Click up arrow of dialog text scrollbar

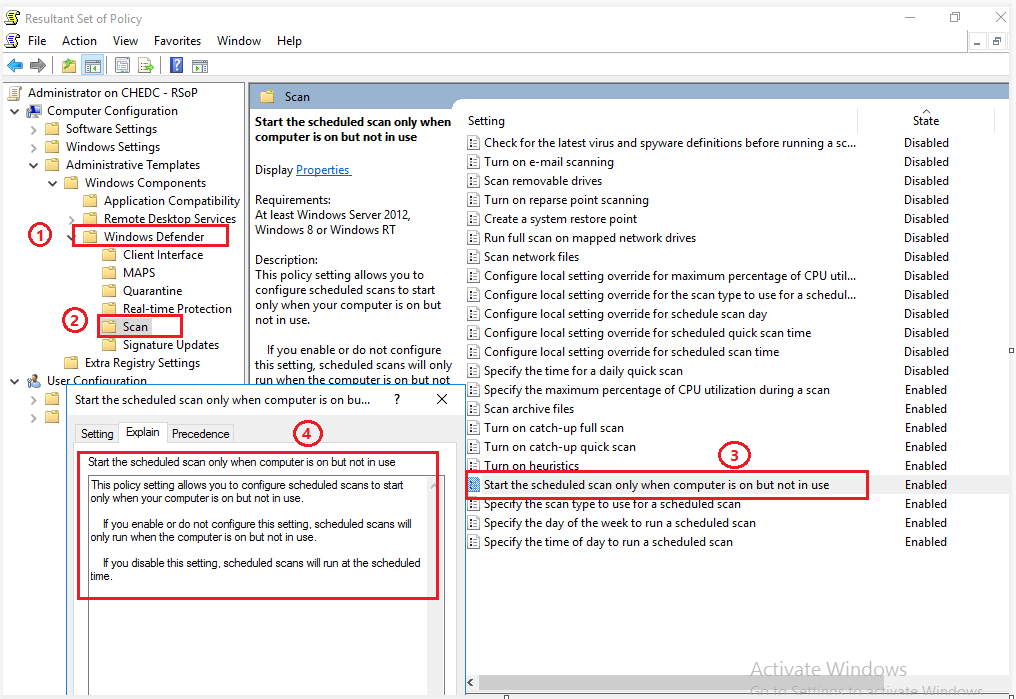click(434, 485)
